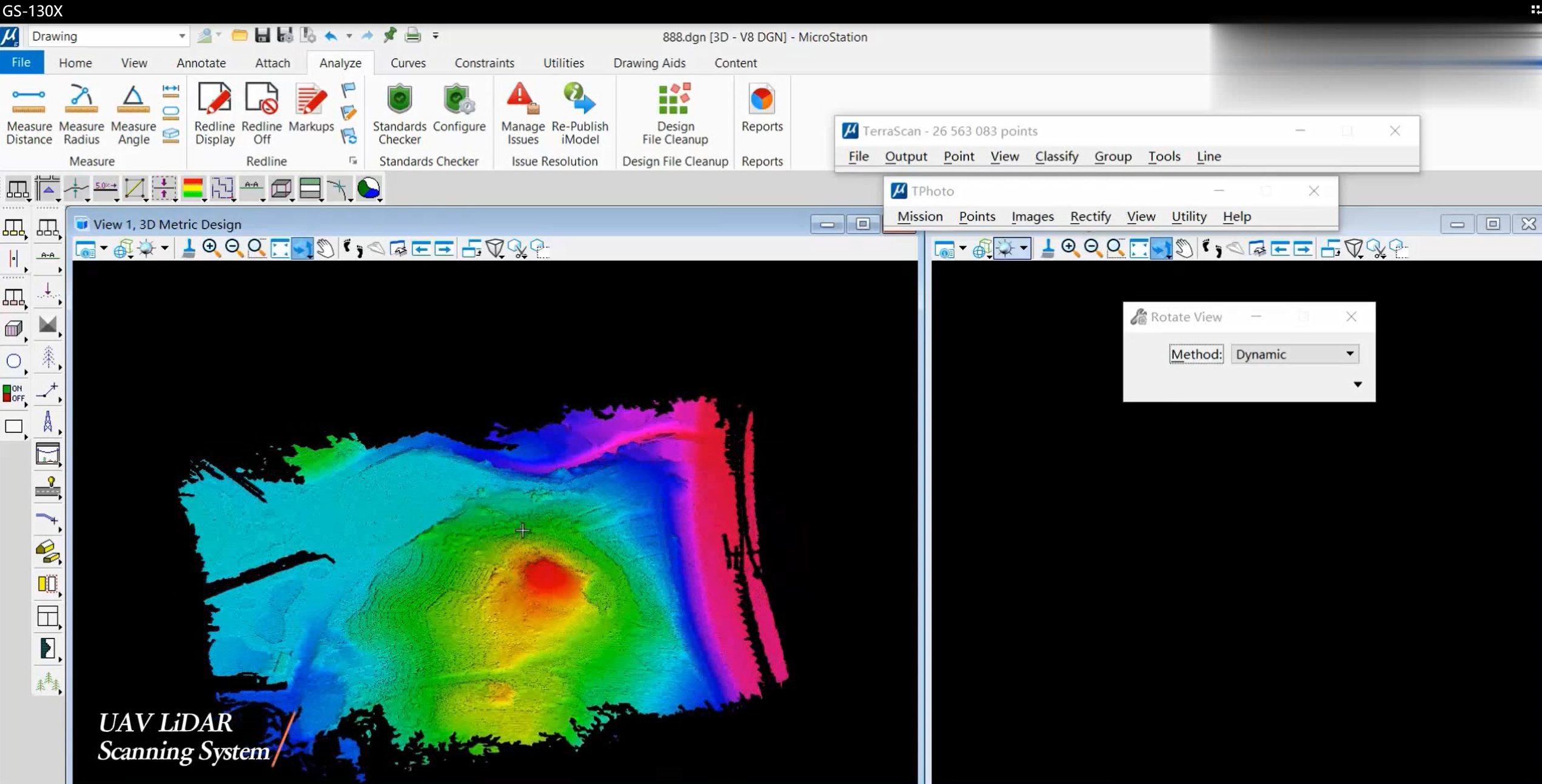This screenshot has width=1542, height=784.
Task: Toggle Rotate View in right view toolbar
Action: click(x=1161, y=248)
